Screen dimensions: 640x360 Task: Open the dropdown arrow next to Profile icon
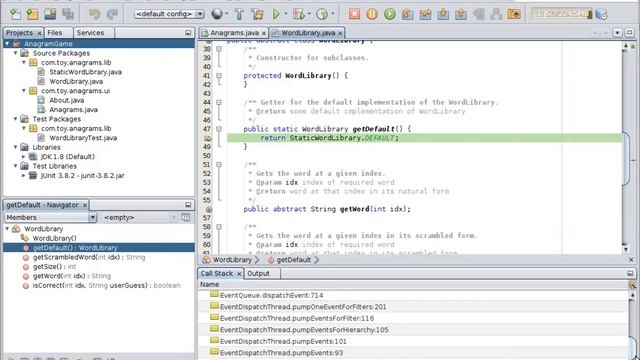click(x=333, y=14)
